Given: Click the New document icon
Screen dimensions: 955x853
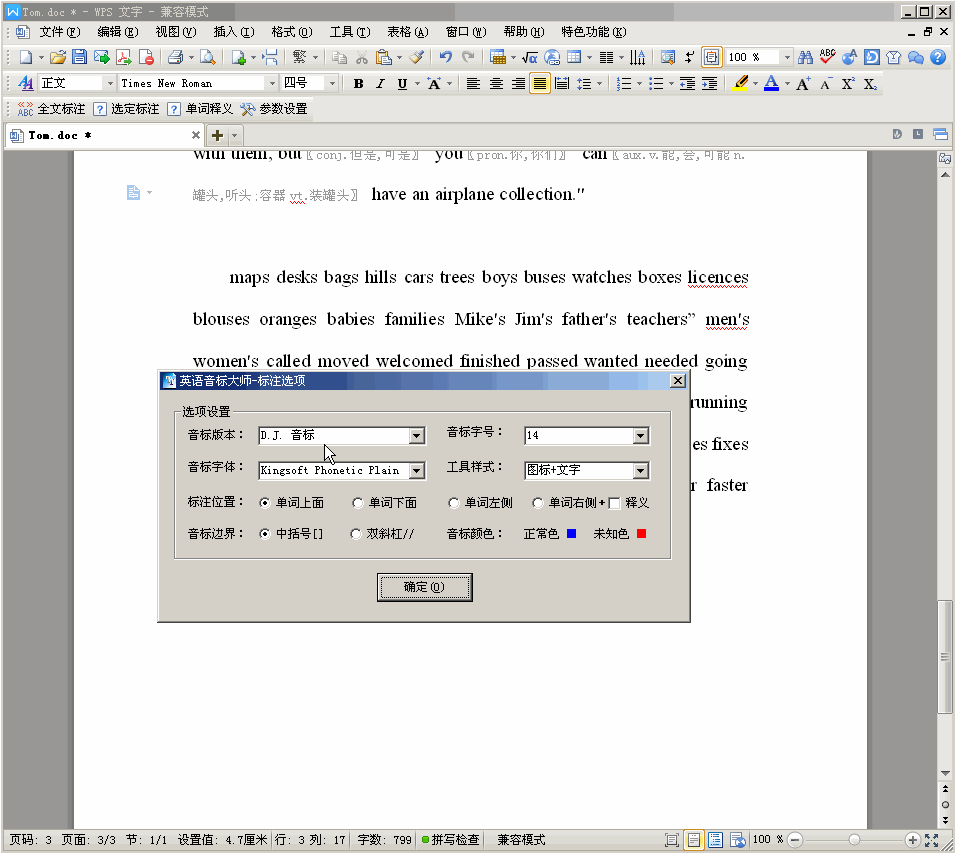Looking at the screenshot, I should (x=26, y=57).
